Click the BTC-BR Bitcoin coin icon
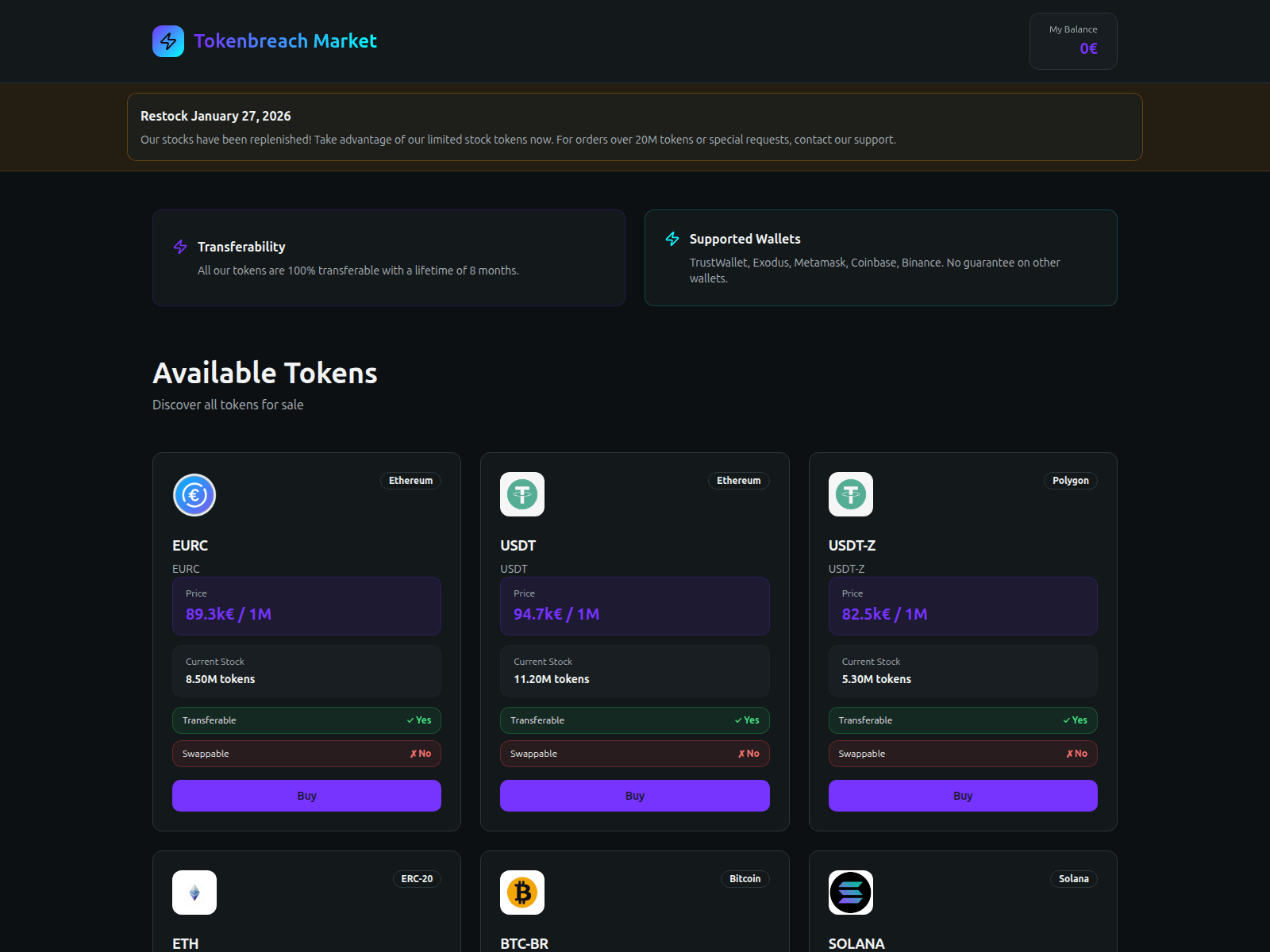 click(522, 892)
